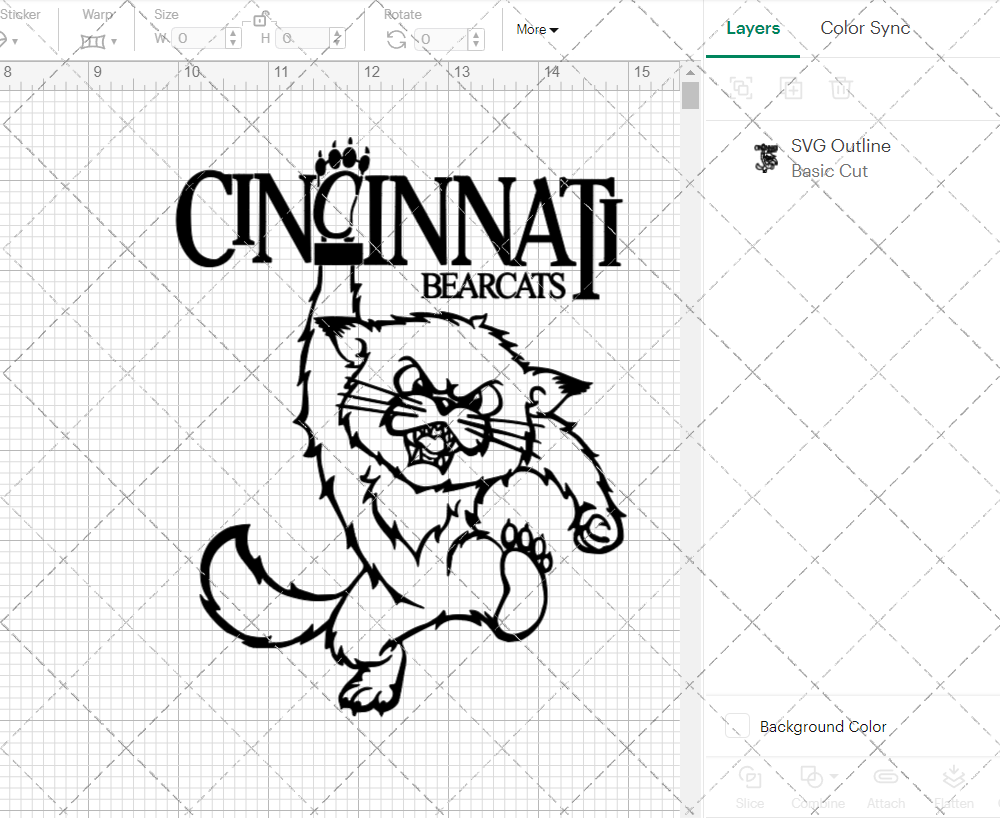
Task: Open the Background Color swatch
Action: click(x=737, y=727)
